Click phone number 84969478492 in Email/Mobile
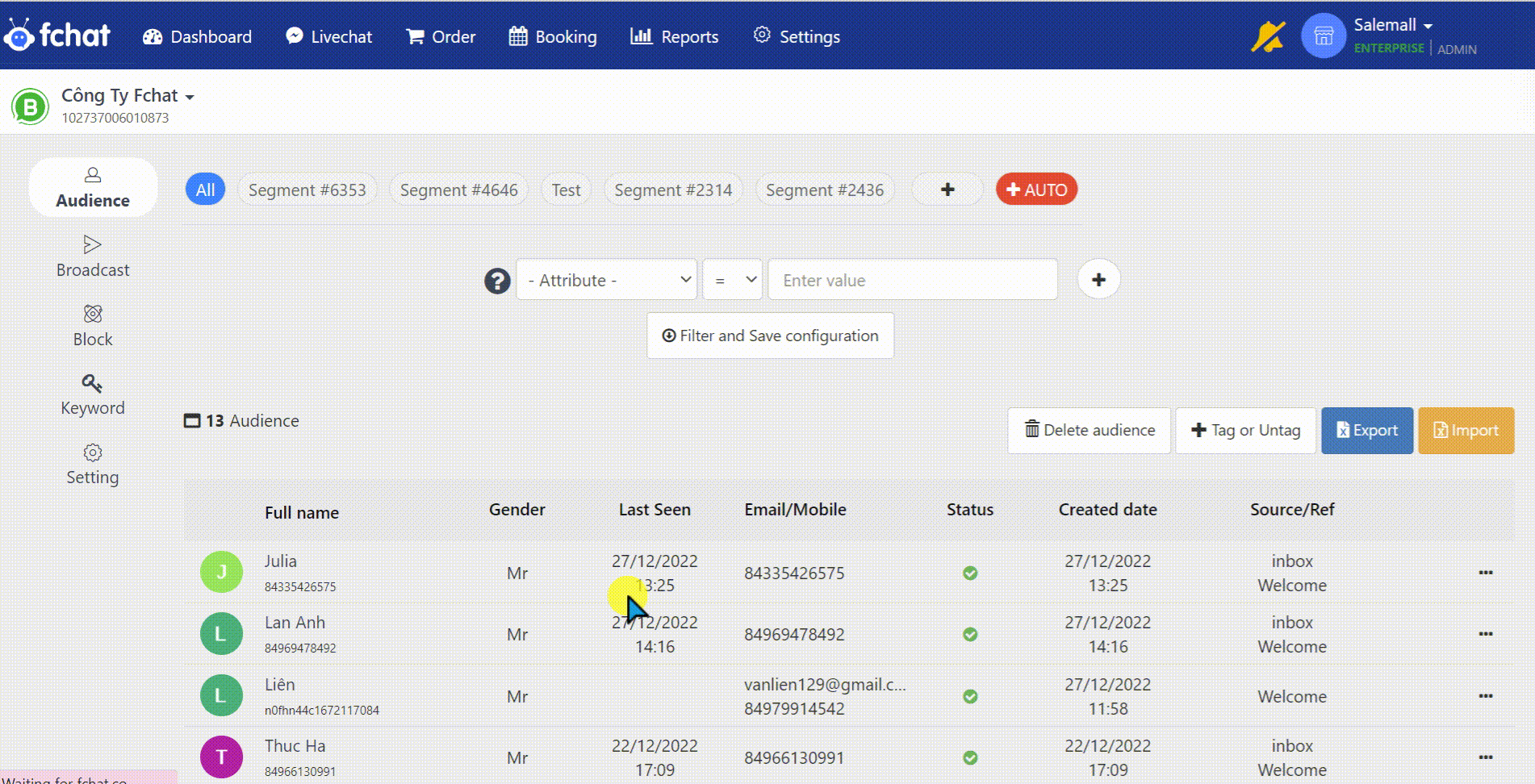Viewport: 1535px width, 784px height. point(794,634)
